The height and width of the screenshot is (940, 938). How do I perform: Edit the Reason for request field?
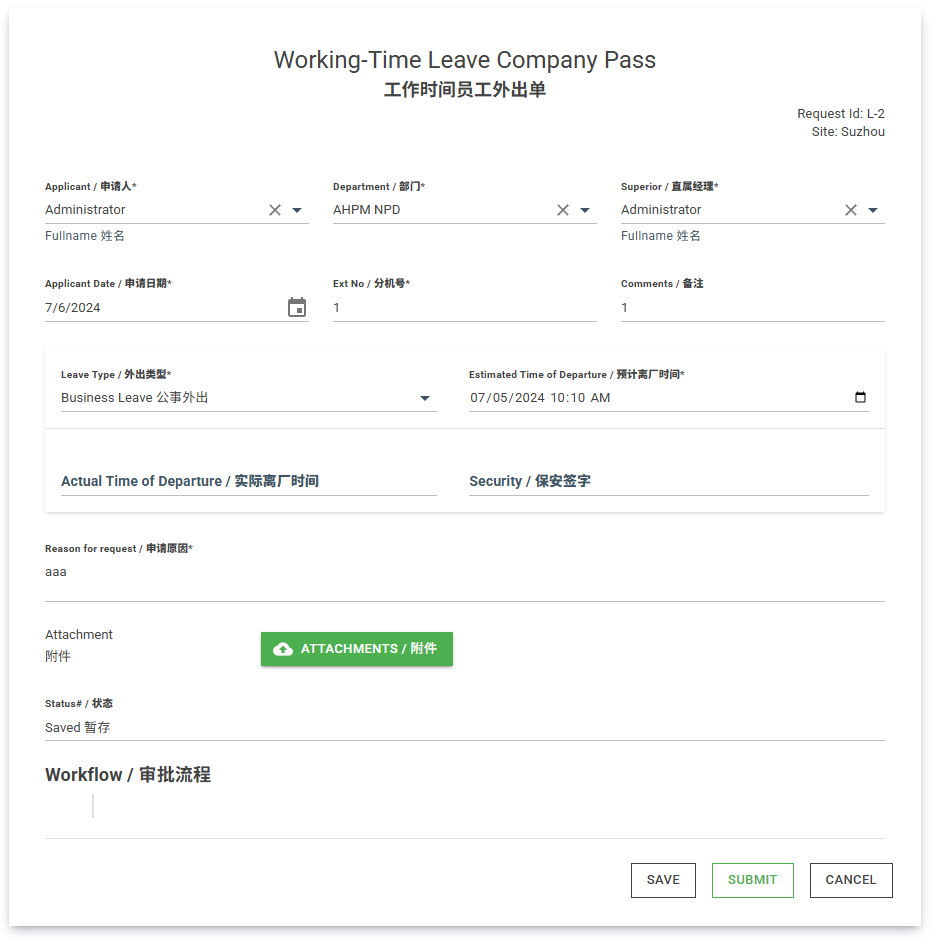coord(464,573)
